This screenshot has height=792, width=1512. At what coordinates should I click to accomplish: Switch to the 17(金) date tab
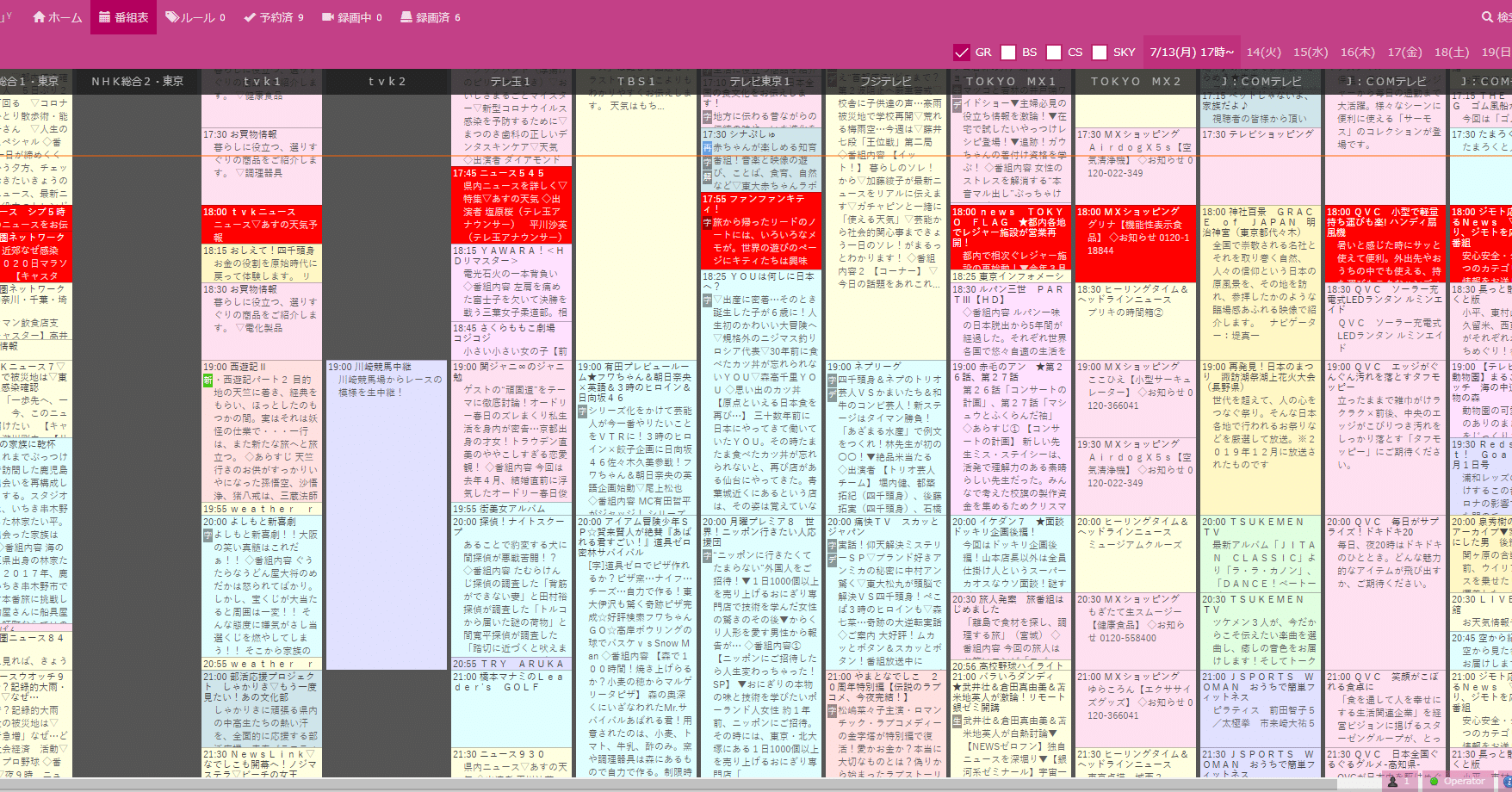tap(1405, 52)
